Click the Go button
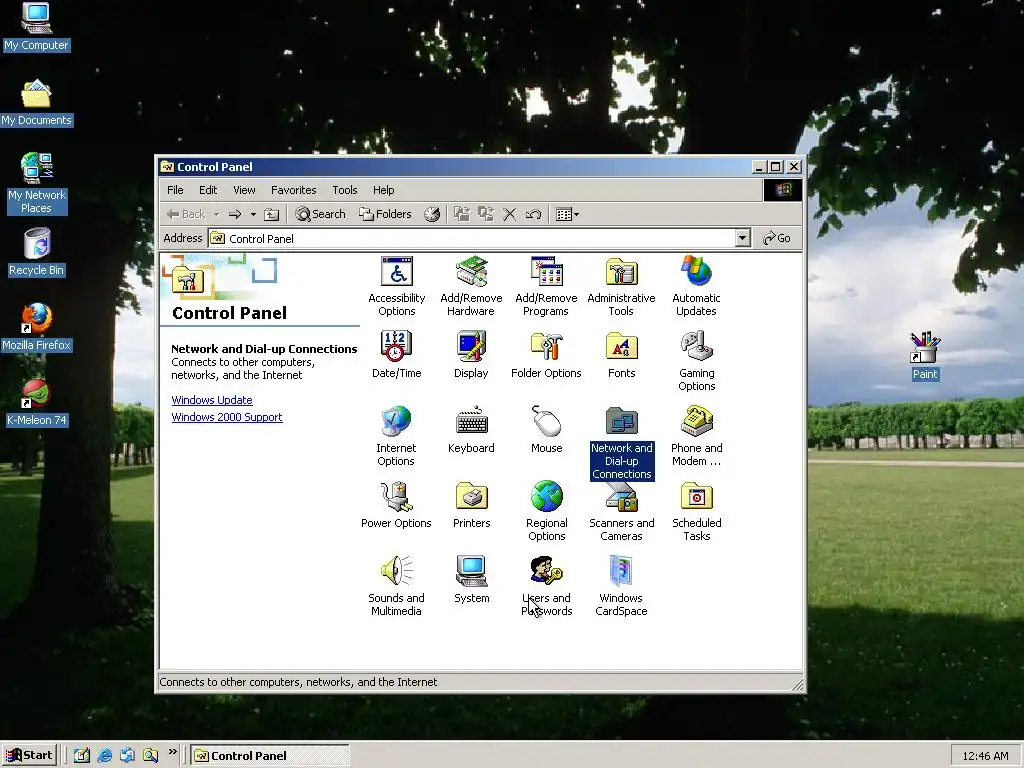The width and height of the screenshot is (1024, 768). 776,238
